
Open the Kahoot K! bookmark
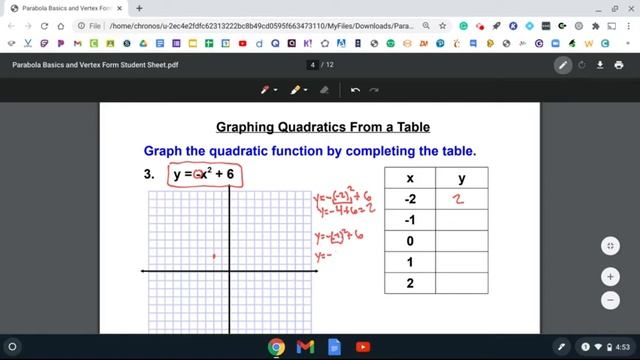coord(308,43)
